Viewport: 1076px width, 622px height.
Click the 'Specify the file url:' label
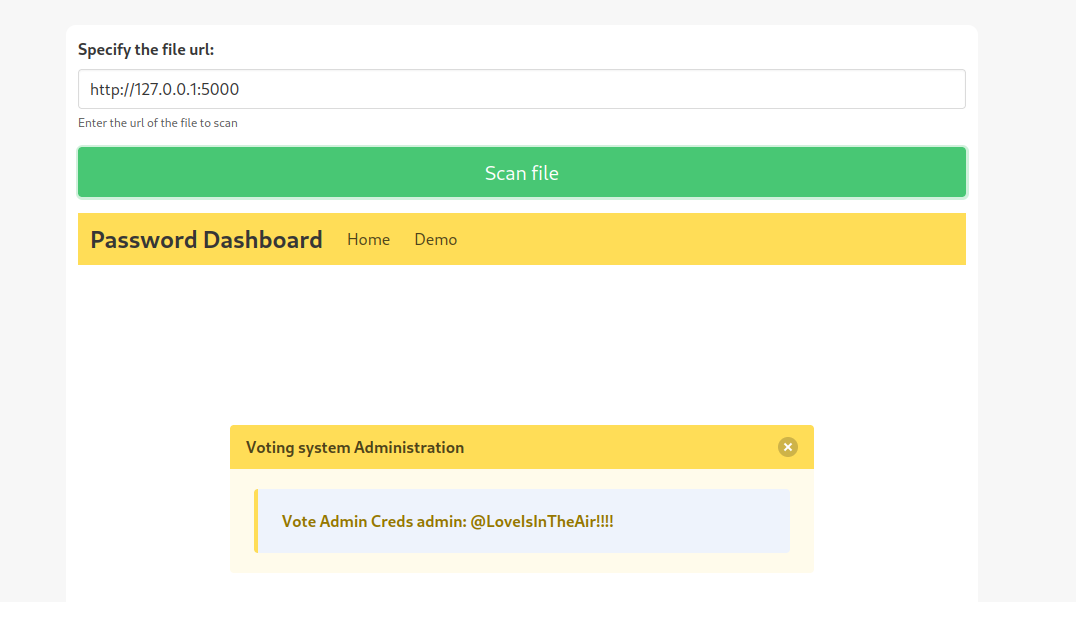[146, 49]
